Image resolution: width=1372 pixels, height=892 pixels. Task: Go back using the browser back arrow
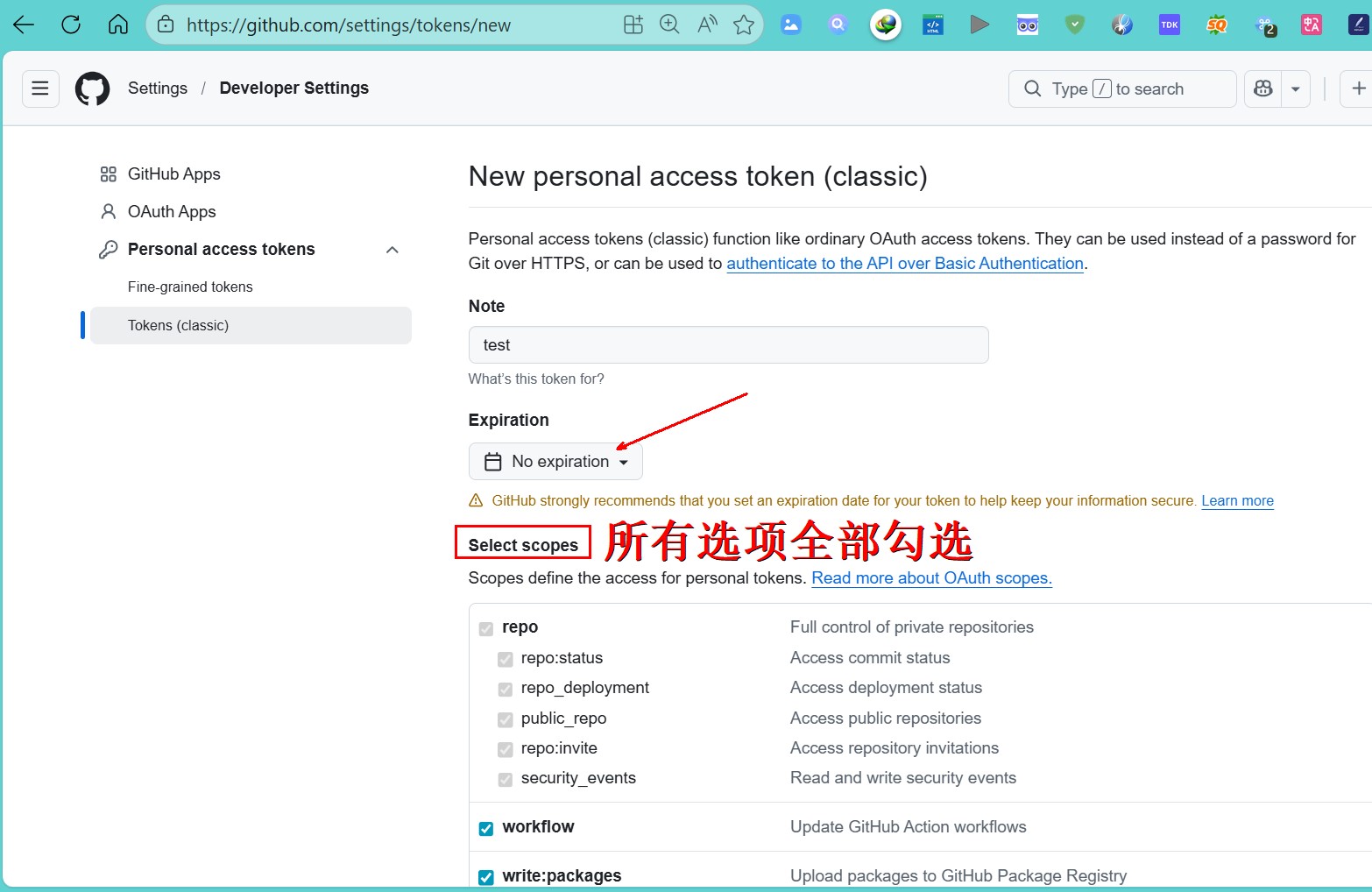[x=24, y=25]
